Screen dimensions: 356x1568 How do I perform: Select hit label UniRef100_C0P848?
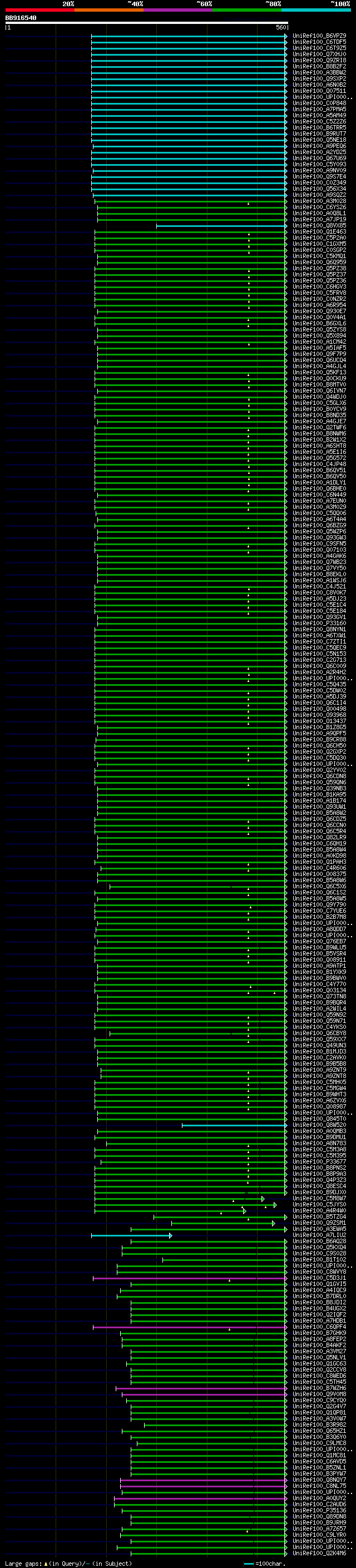319,103
